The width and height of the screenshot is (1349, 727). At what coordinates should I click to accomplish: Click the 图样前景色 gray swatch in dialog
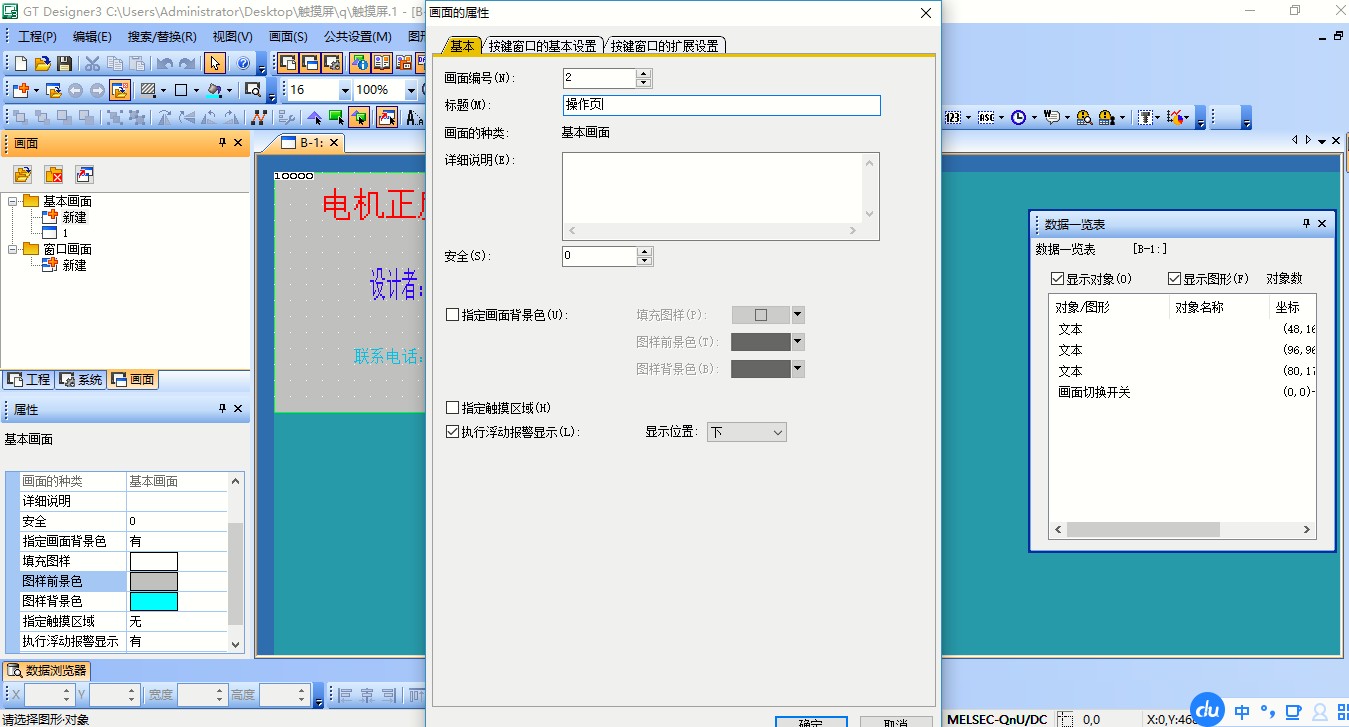760,342
